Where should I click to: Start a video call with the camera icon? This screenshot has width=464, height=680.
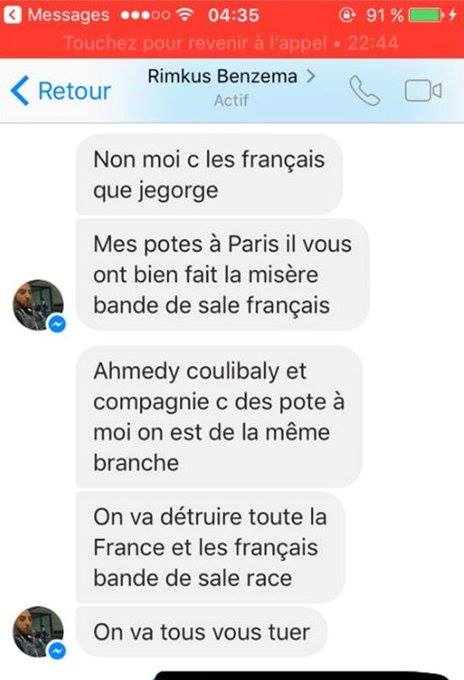tap(423, 91)
